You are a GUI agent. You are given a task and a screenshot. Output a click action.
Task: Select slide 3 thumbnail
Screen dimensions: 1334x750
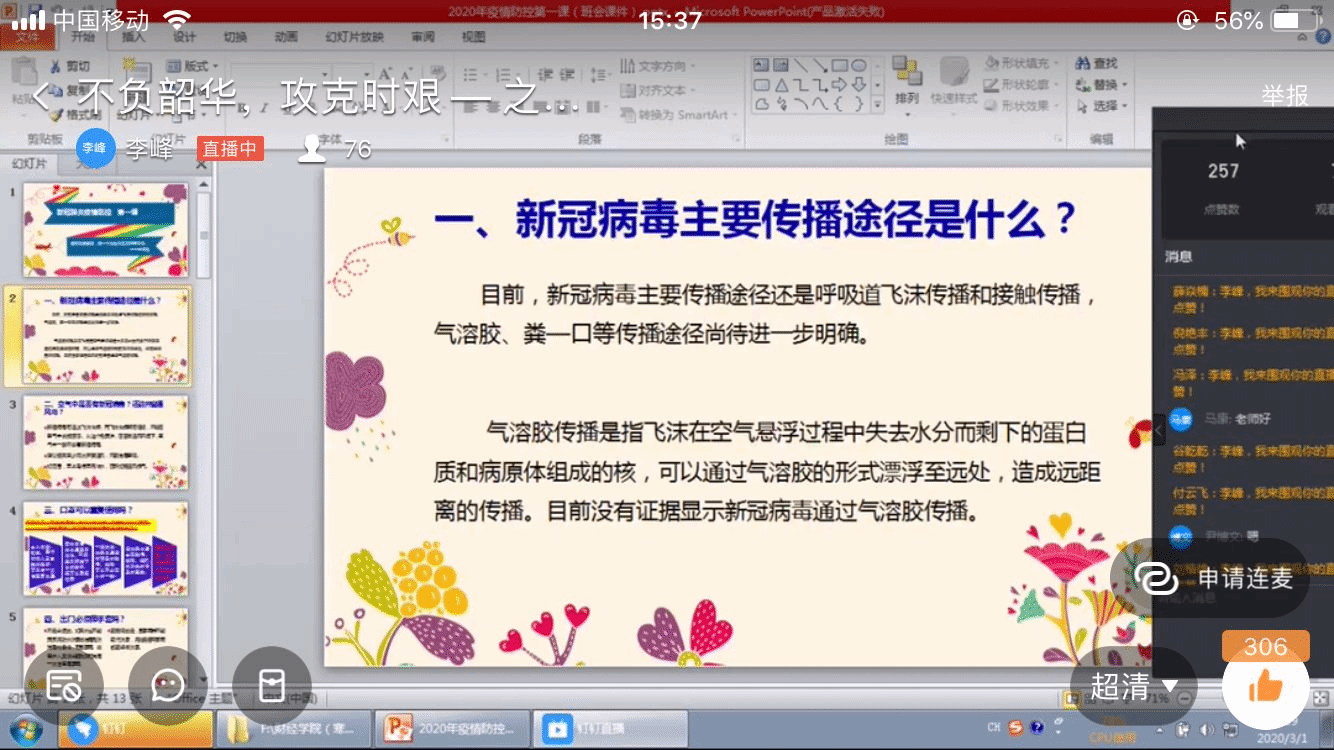click(x=106, y=443)
